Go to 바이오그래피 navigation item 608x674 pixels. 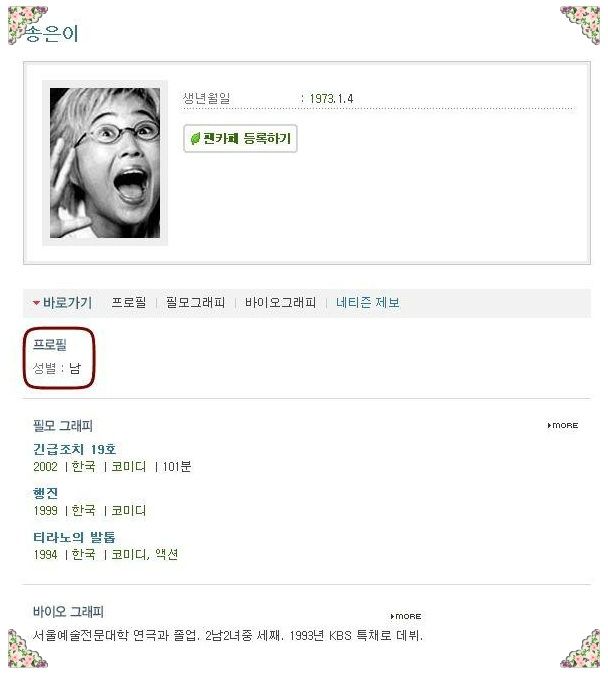click(x=280, y=302)
